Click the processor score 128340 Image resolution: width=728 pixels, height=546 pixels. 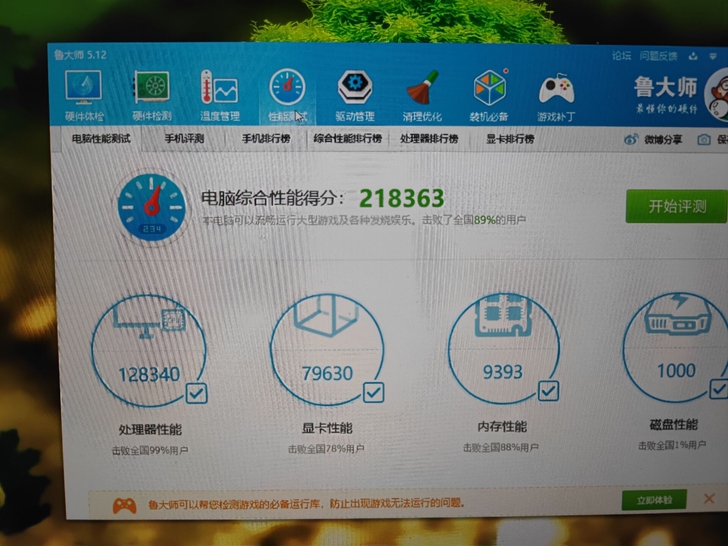149,374
